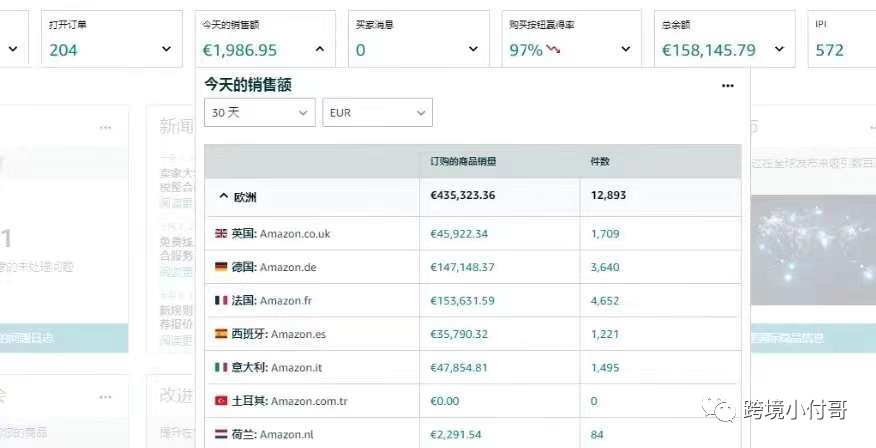Click the 572 IPI score
Image resolution: width=876 pixels, height=448 pixels.
(x=830, y=50)
